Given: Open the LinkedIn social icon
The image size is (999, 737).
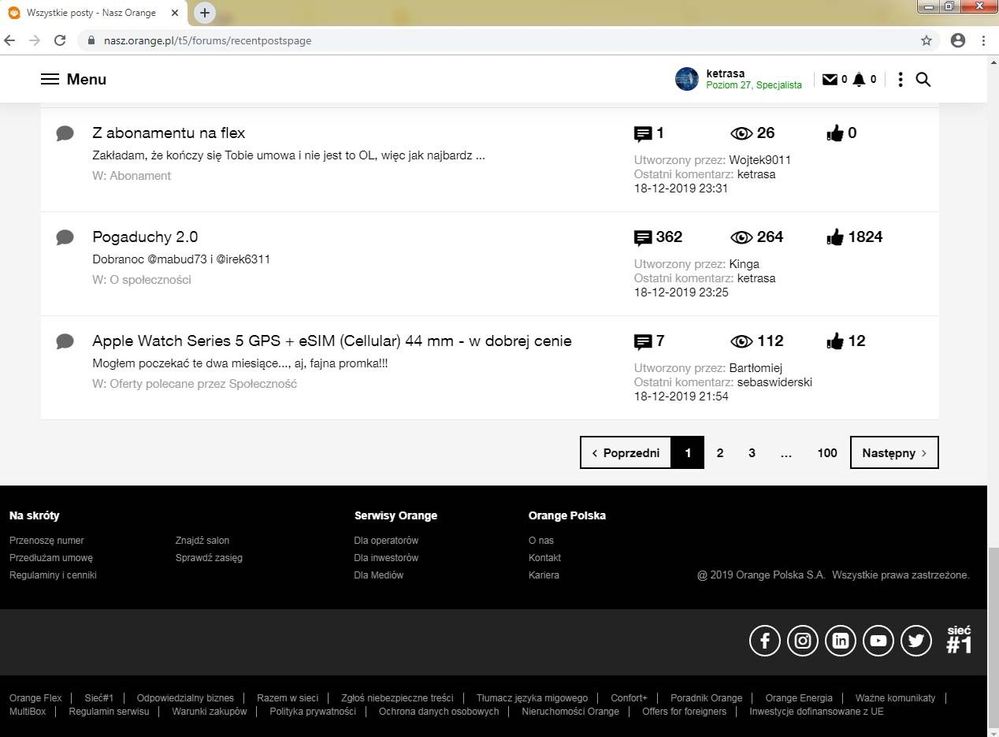Looking at the screenshot, I should (x=841, y=641).
